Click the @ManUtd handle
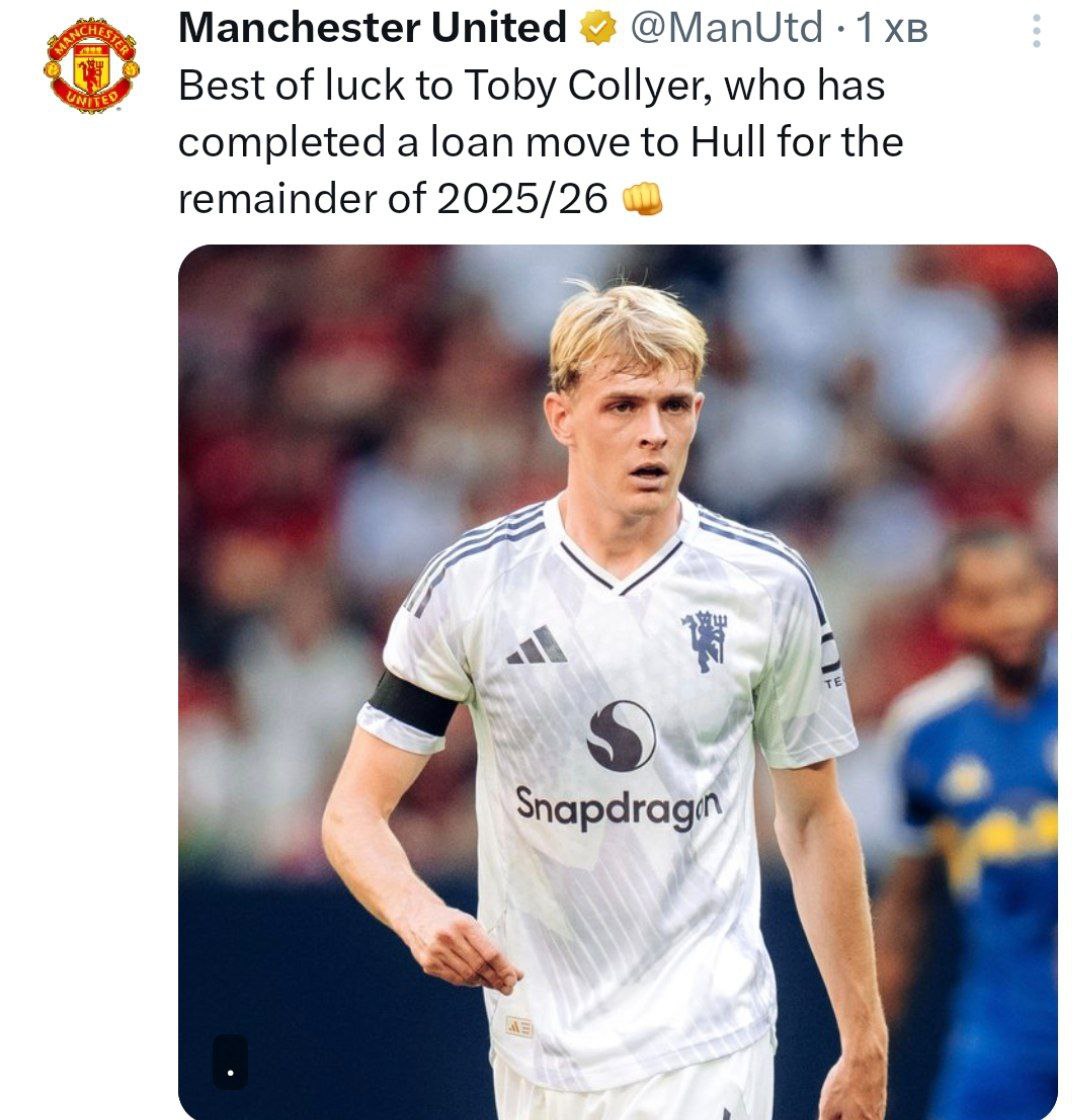This screenshot has height=1120, width=1080. tap(726, 30)
